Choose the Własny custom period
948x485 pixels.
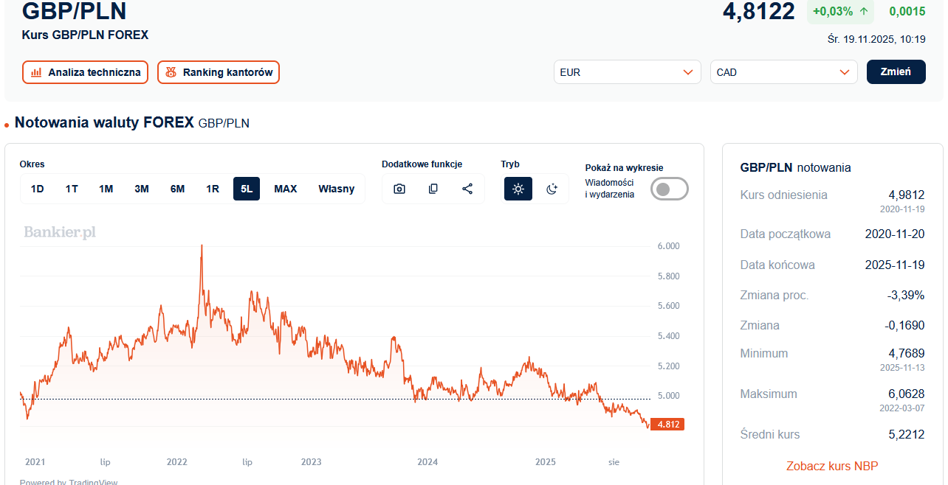point(336,189)
